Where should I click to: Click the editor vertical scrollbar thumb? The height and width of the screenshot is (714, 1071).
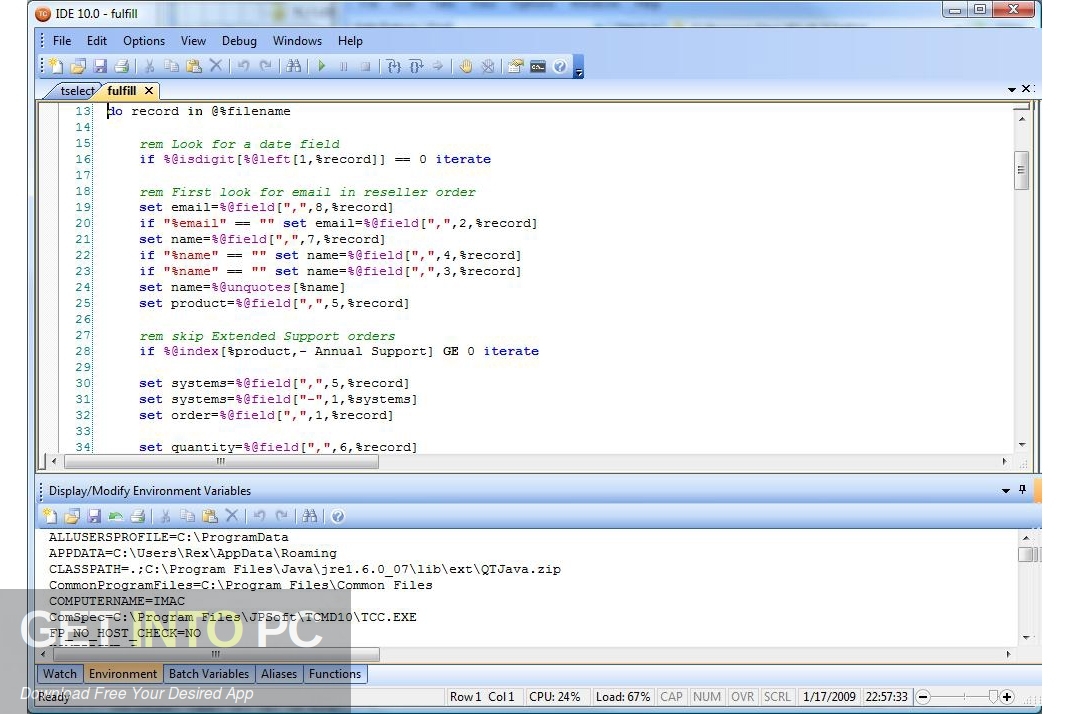1021,170
